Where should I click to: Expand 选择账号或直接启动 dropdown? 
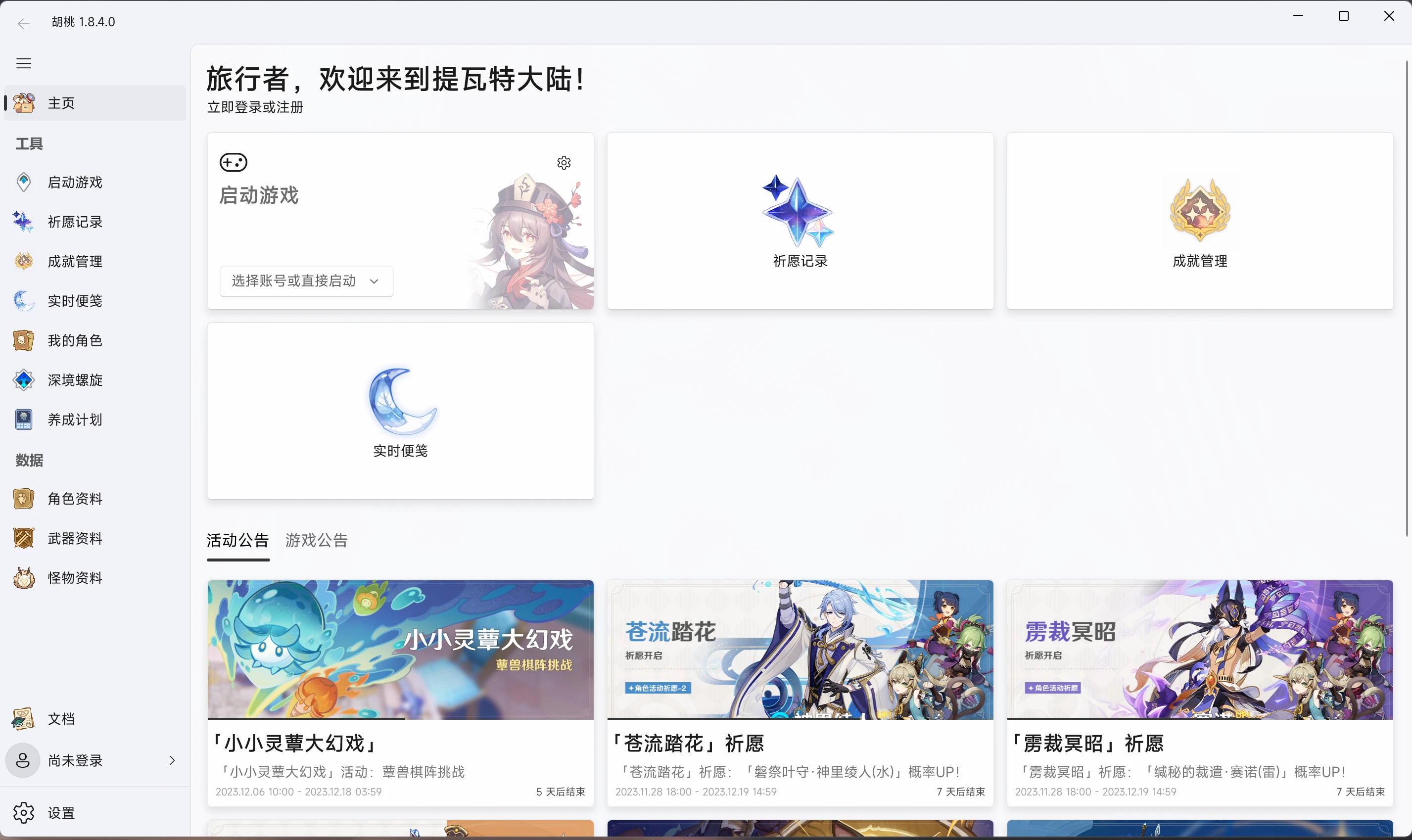click(306, 281)
